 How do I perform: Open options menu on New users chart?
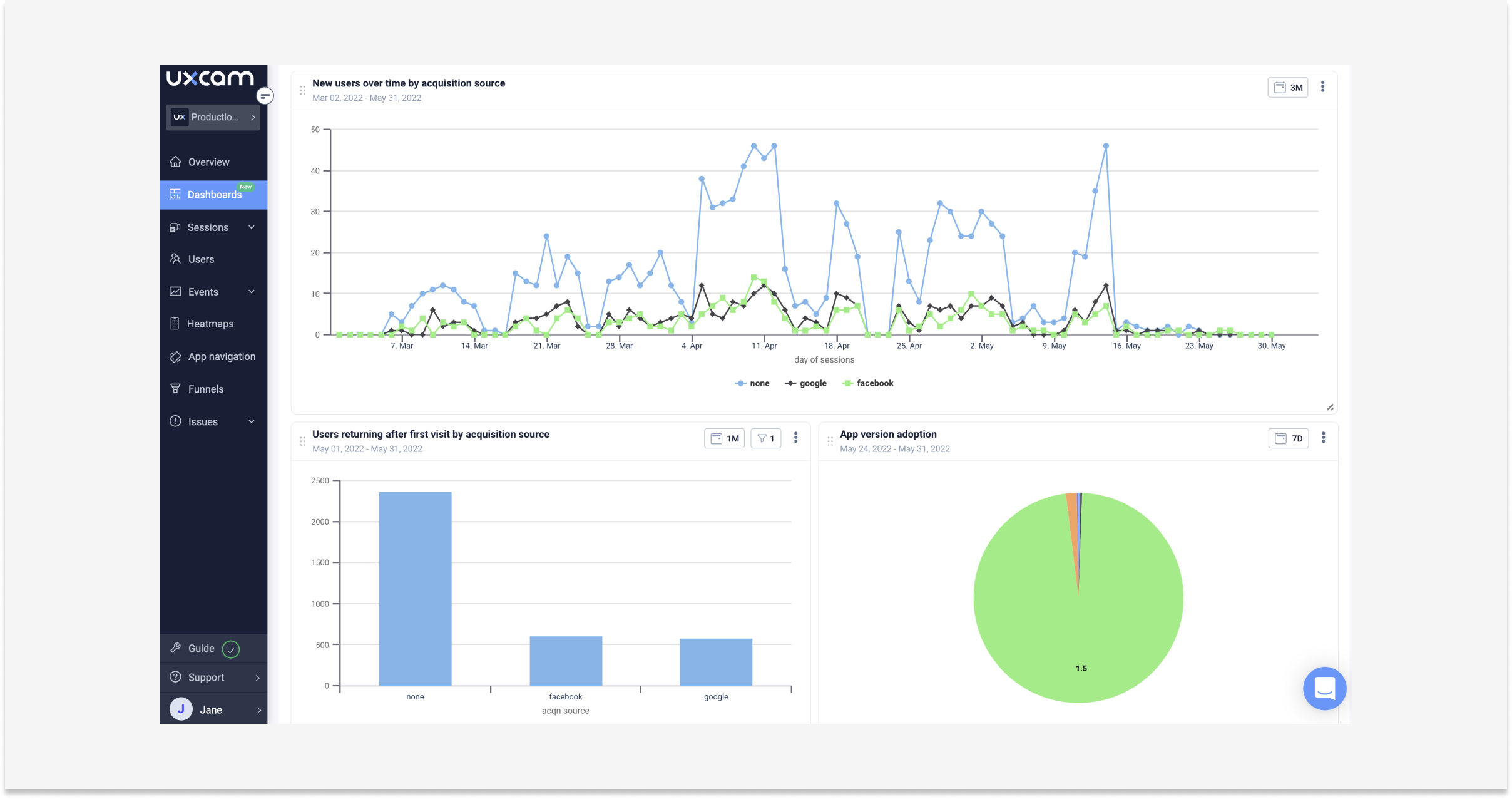pos(1322,87)
